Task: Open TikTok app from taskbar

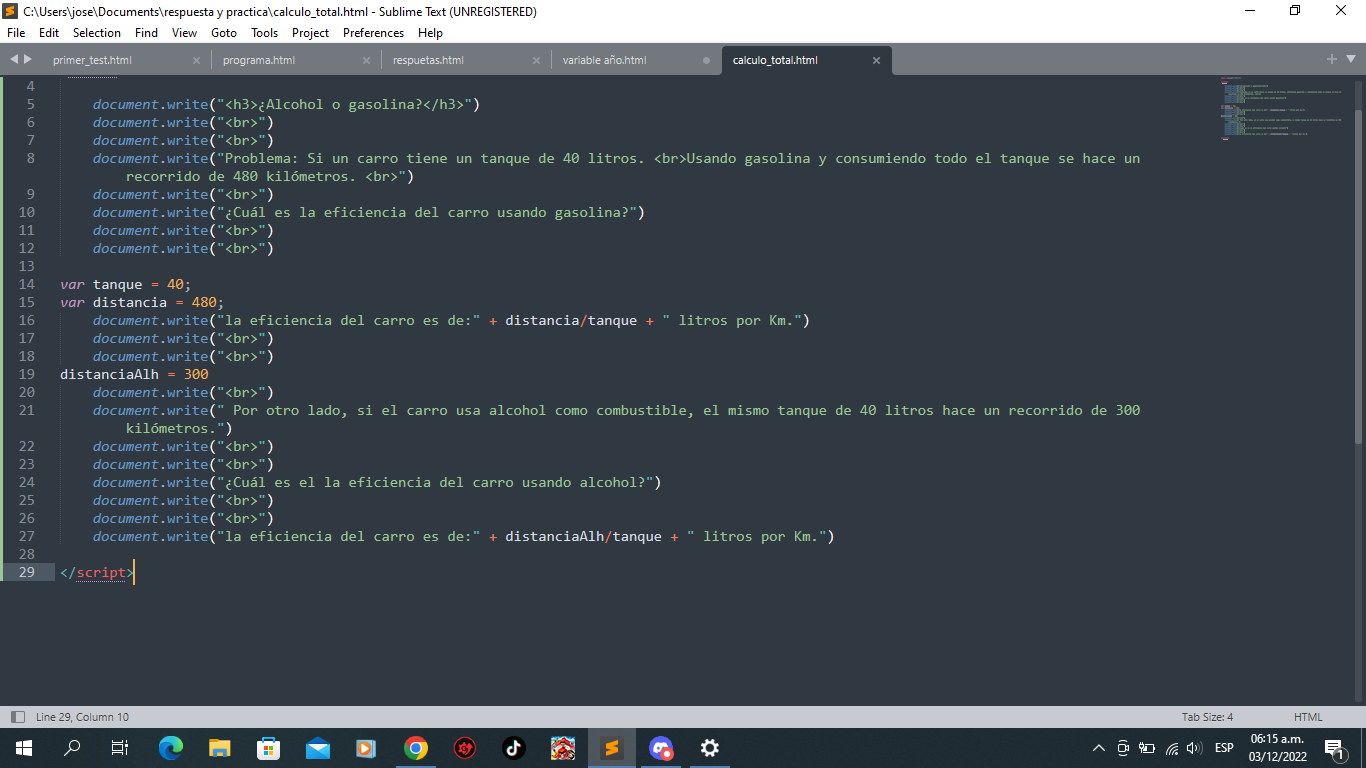Action: click(514, 747)
